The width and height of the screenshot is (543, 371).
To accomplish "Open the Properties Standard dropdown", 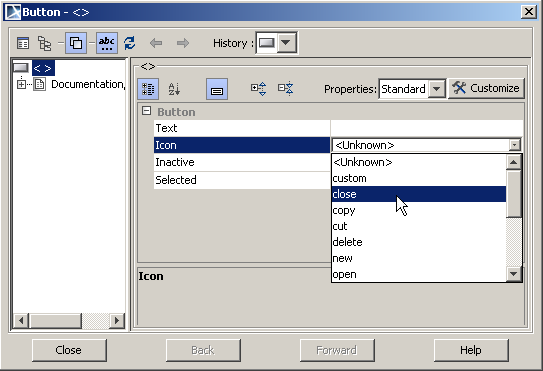I will coord(436,89).
